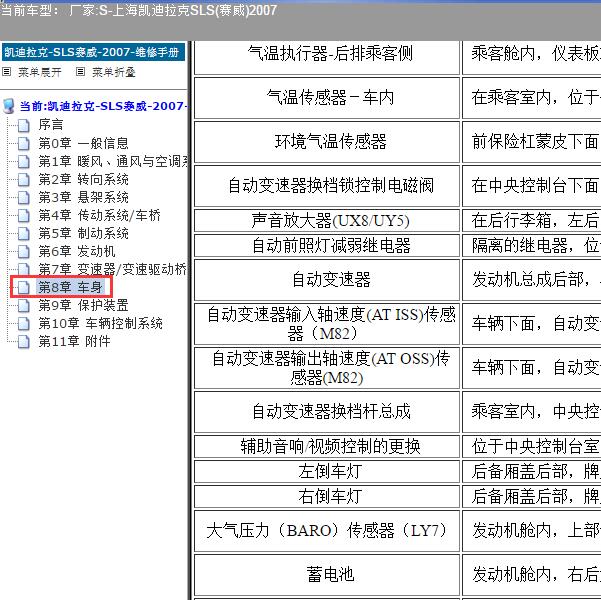601x600 pixels.
Task: Select the root node 当前:凯迪拉克-SLS赛威-2007
Action: click(103, 106)
